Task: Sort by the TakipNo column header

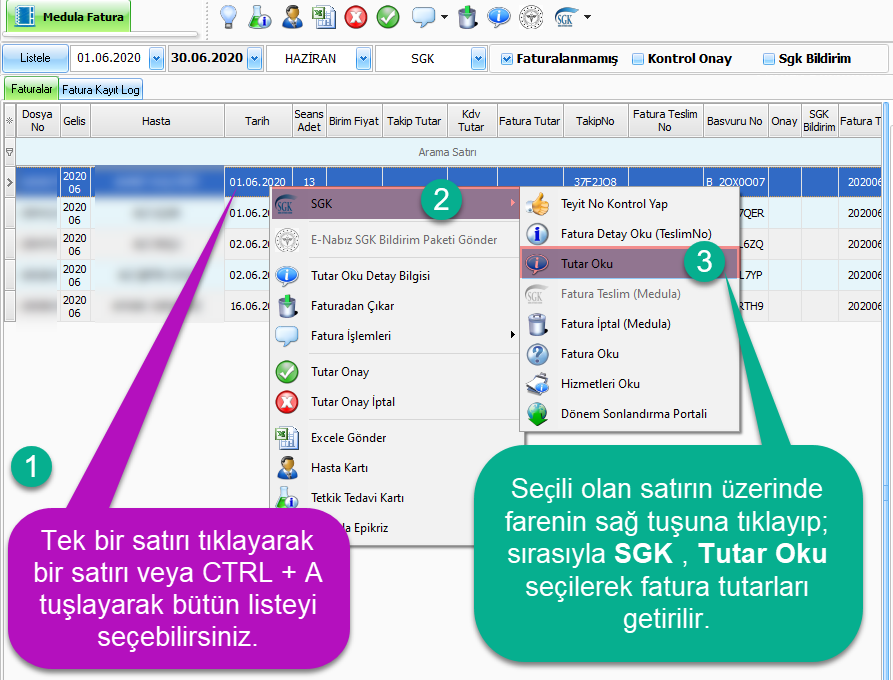Action: point(595,121)
